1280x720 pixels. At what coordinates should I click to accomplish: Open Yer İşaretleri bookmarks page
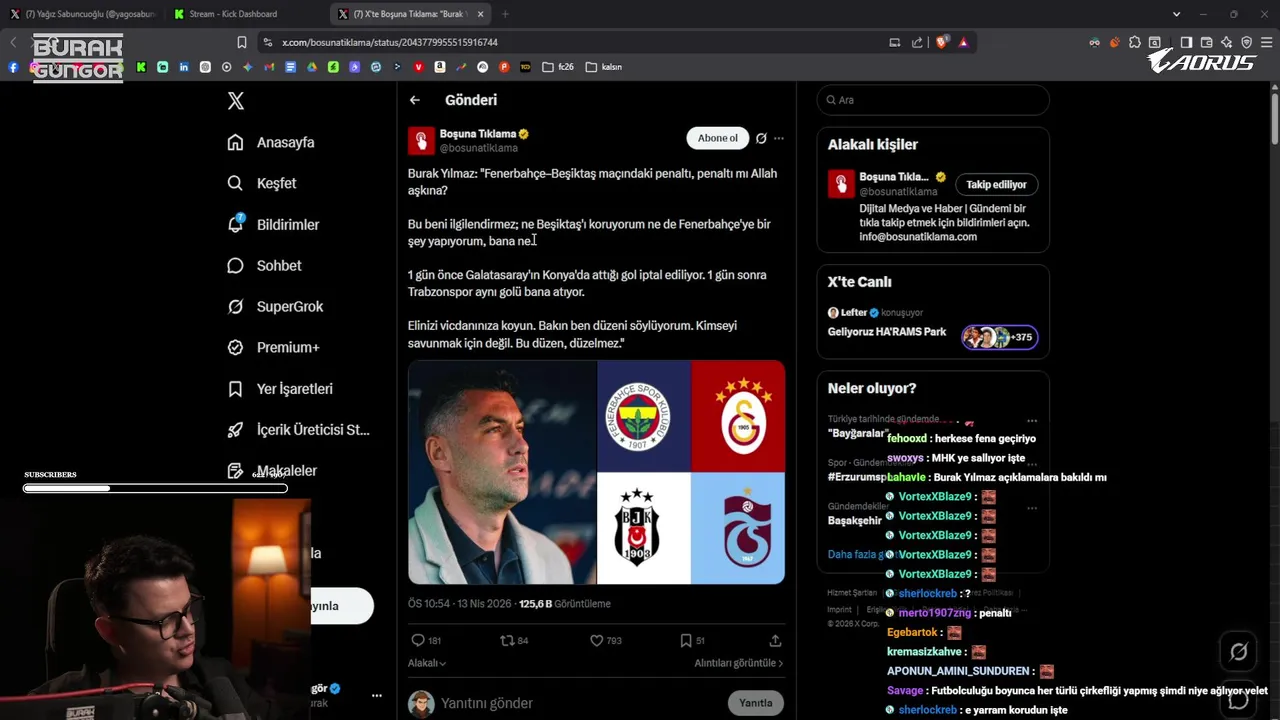pos(280,388)
